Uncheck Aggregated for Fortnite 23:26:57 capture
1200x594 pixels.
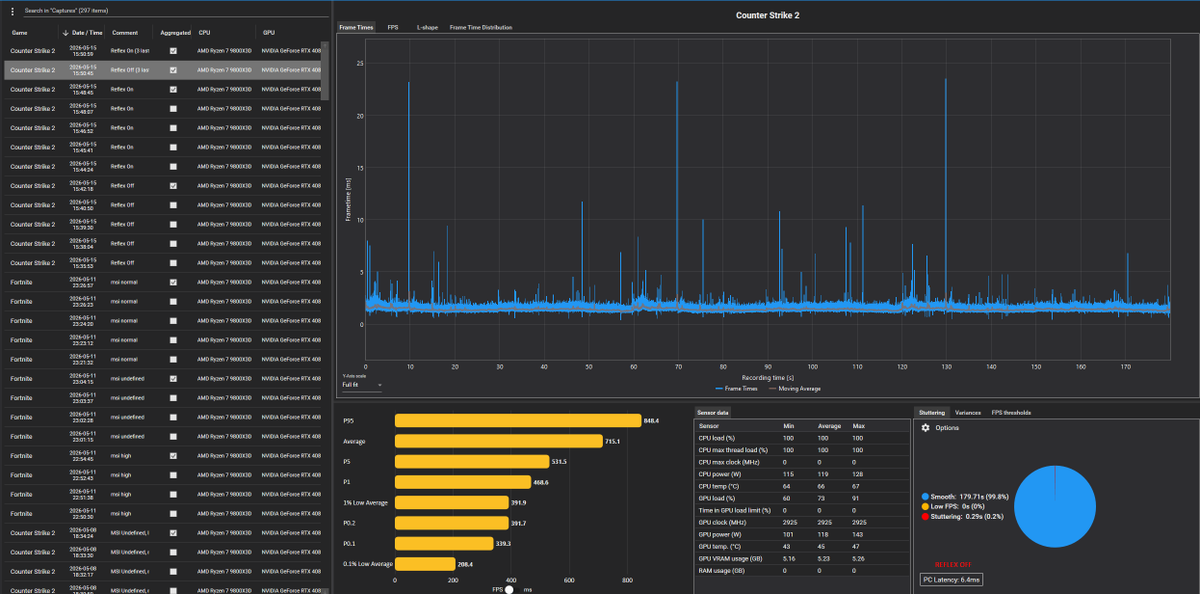tap(173, 282)
